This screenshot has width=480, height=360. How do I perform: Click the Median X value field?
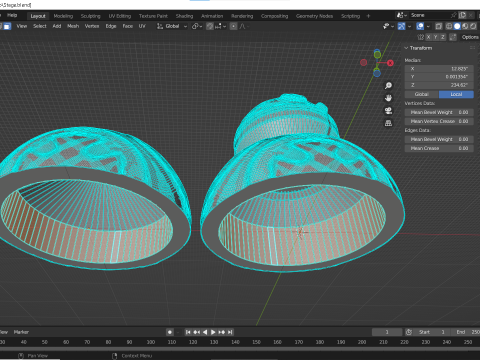point(439,69)
